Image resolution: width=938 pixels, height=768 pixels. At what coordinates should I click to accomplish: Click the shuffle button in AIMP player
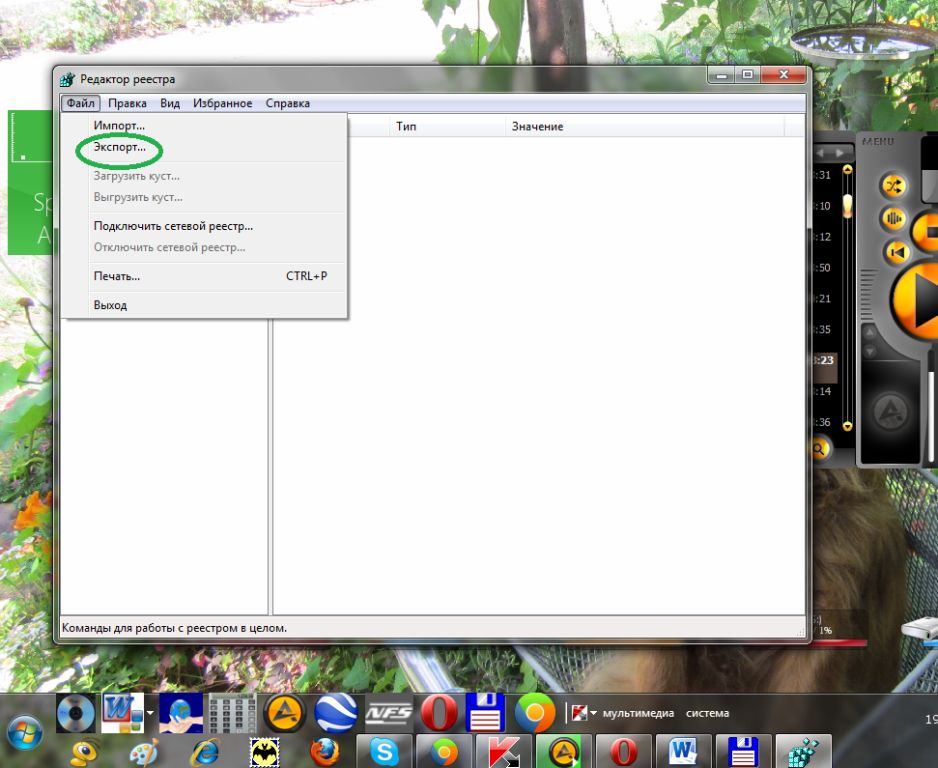click(893, 186)
